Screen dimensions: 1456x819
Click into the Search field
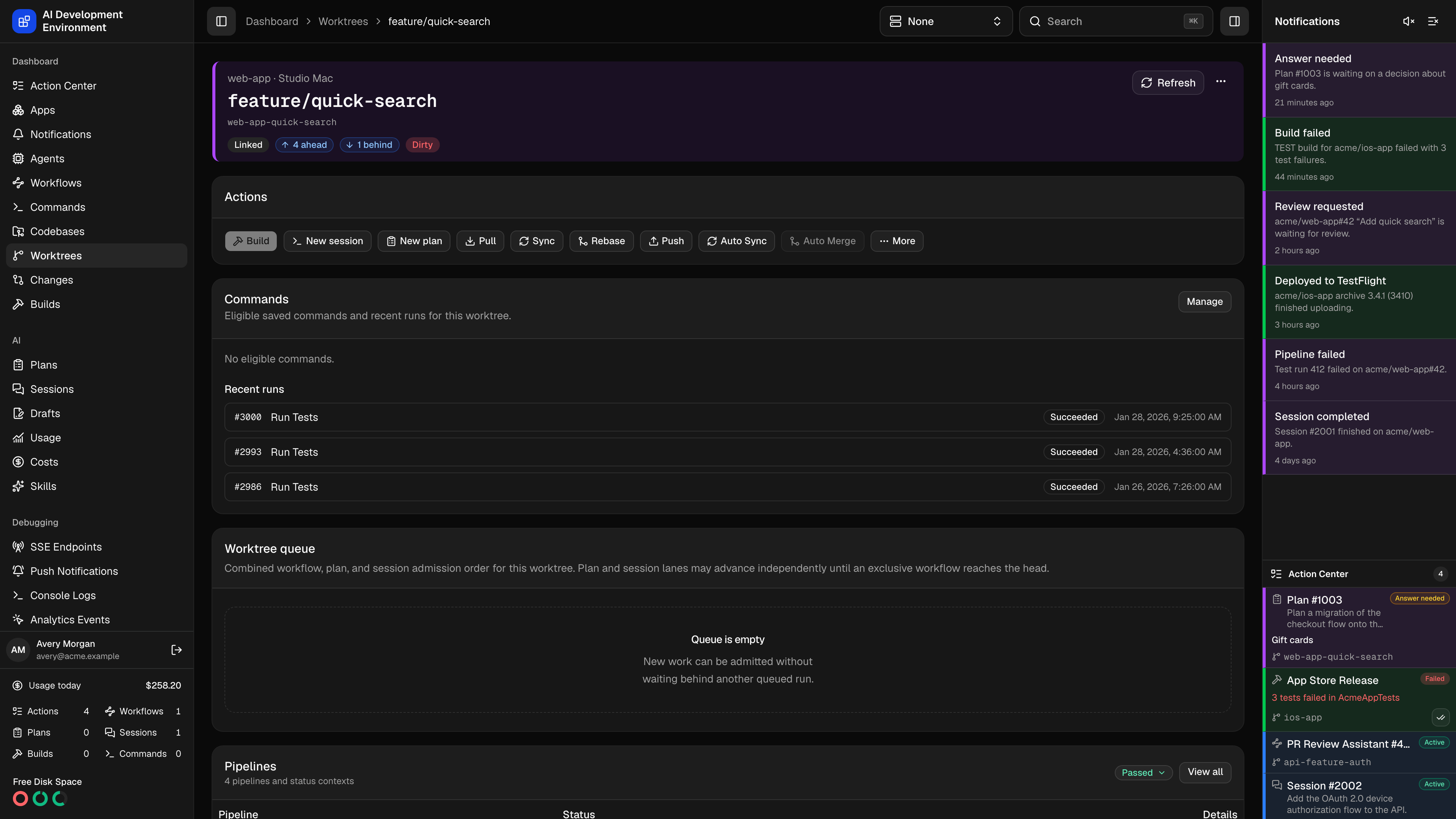(x=1116, y=22)
